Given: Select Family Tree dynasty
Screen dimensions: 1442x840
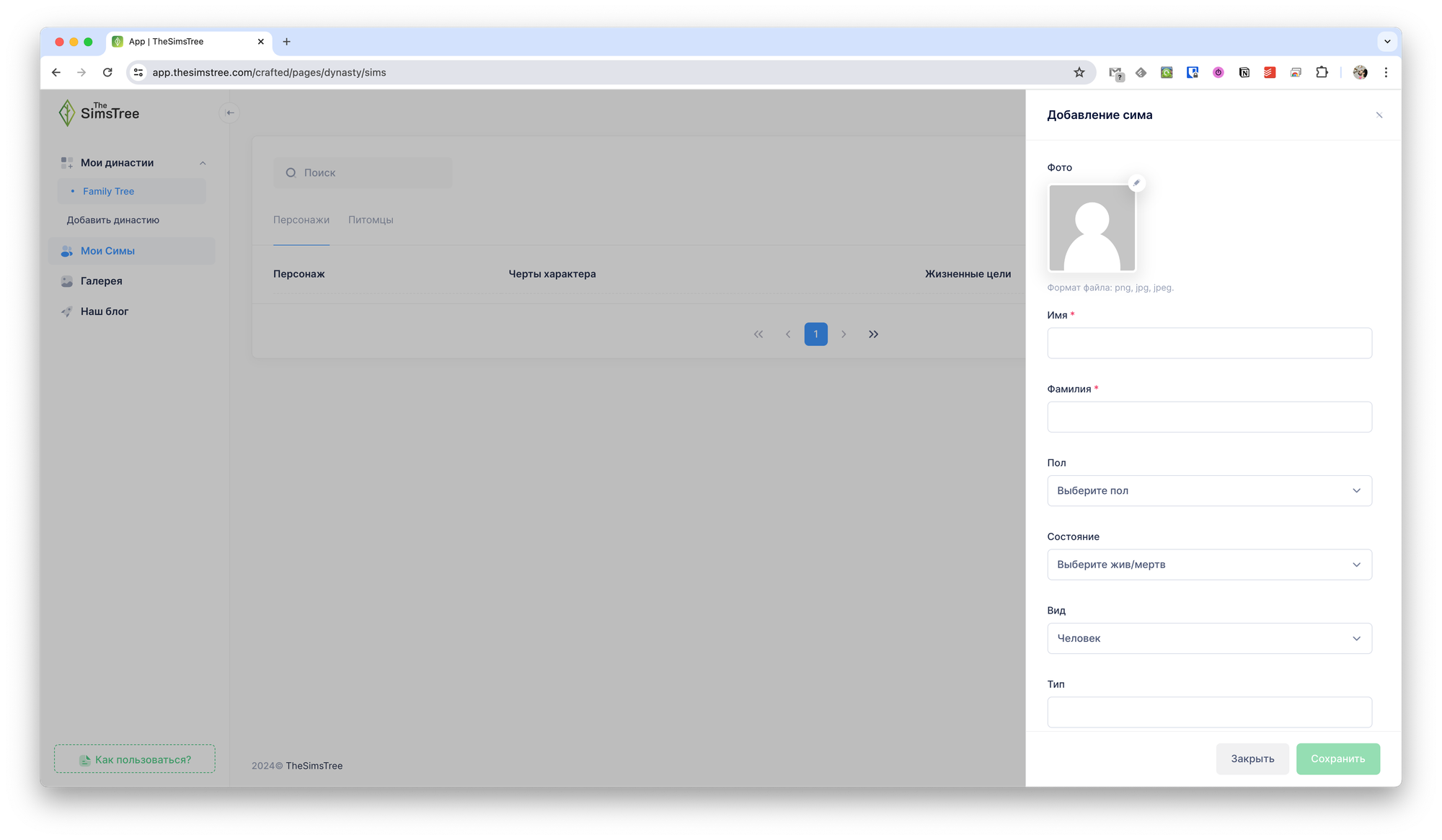Looking at the screenshot, I should click(108, 191).
